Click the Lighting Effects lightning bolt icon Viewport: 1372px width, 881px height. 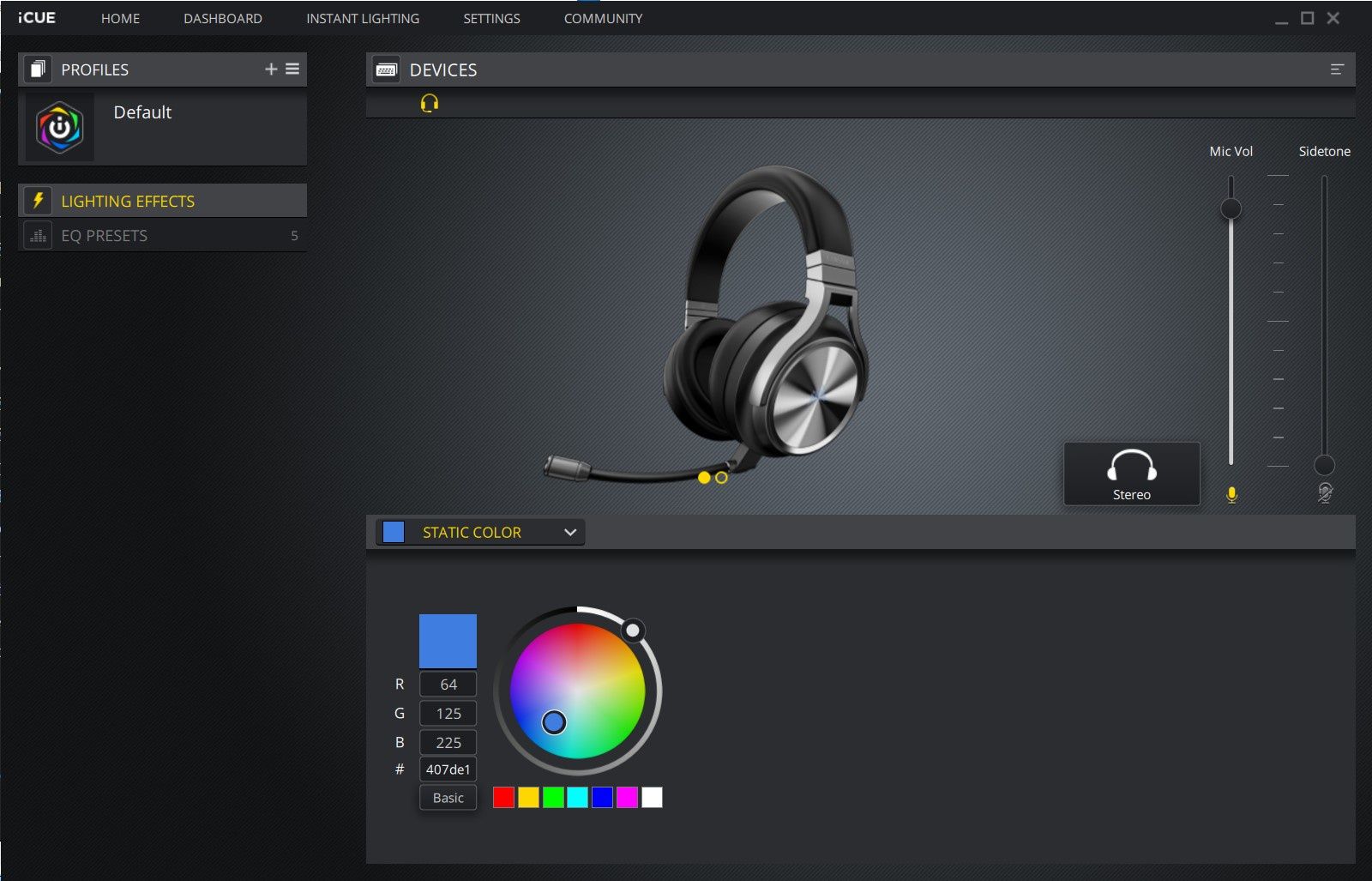click(x=38, y=201)
